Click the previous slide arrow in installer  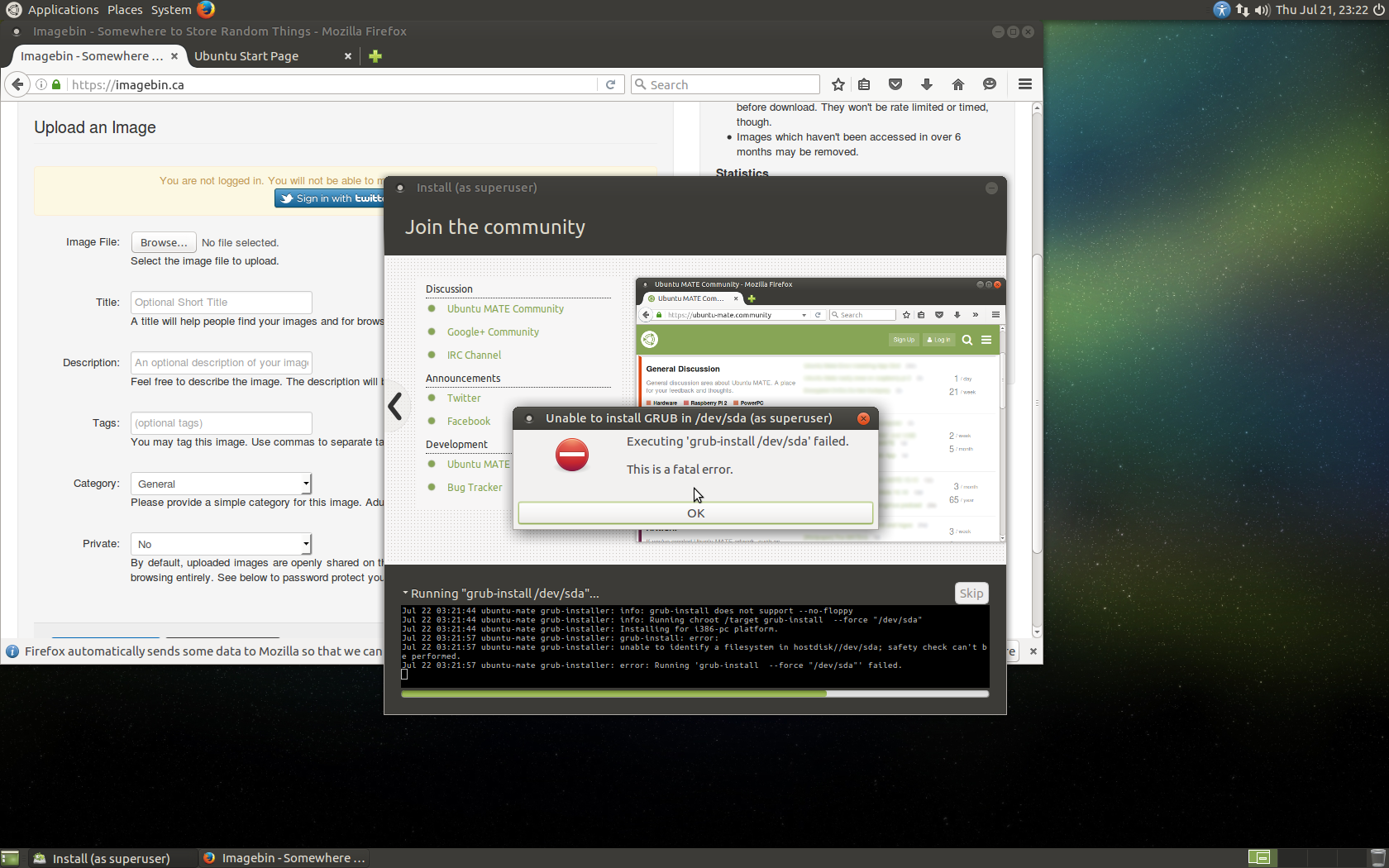click(x=395, y=406)
